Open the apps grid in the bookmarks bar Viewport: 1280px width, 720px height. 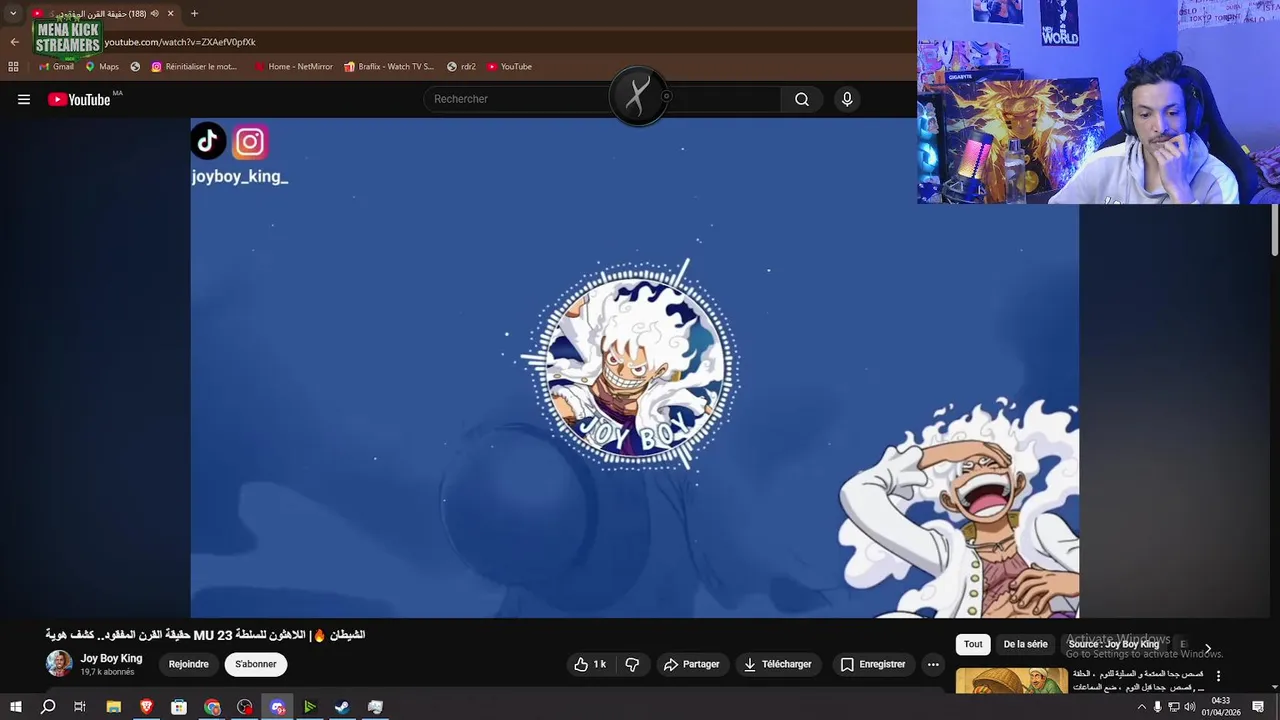point(13,67)
